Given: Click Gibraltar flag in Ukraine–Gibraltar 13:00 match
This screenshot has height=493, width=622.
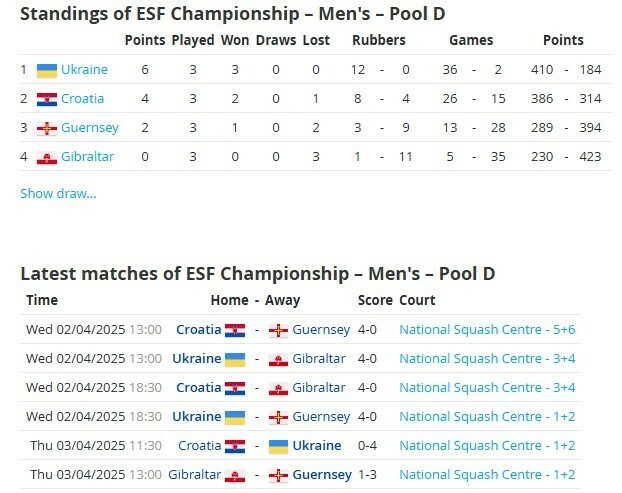Looking at the screenshot, I should tap(278, 359).
